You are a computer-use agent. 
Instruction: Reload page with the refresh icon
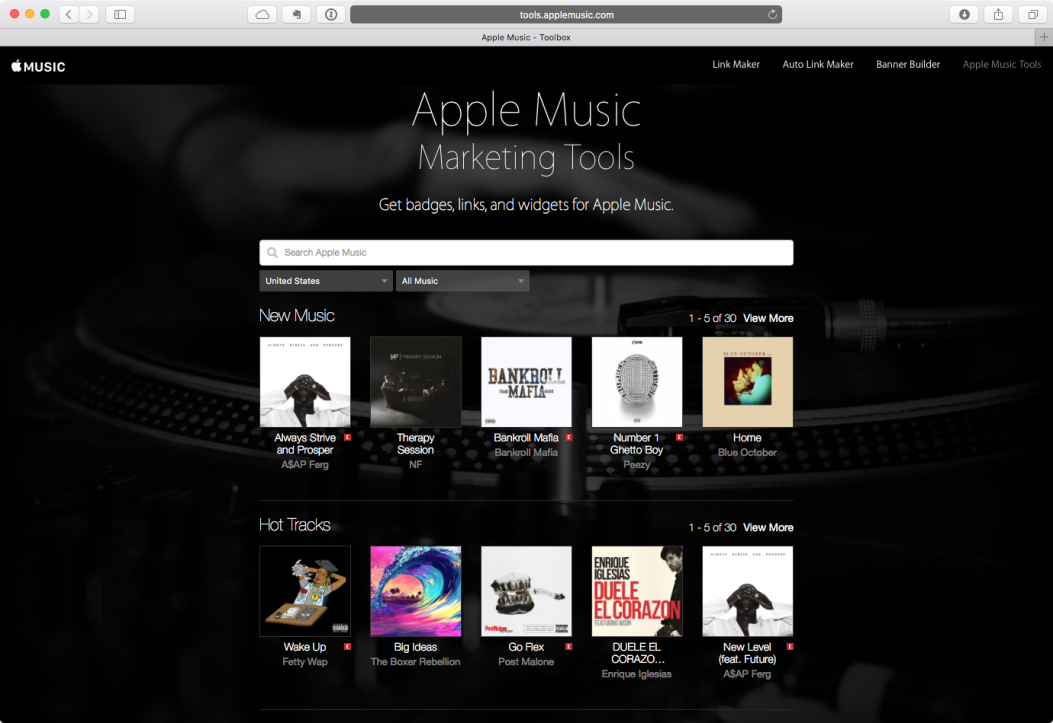pos(772,14)
